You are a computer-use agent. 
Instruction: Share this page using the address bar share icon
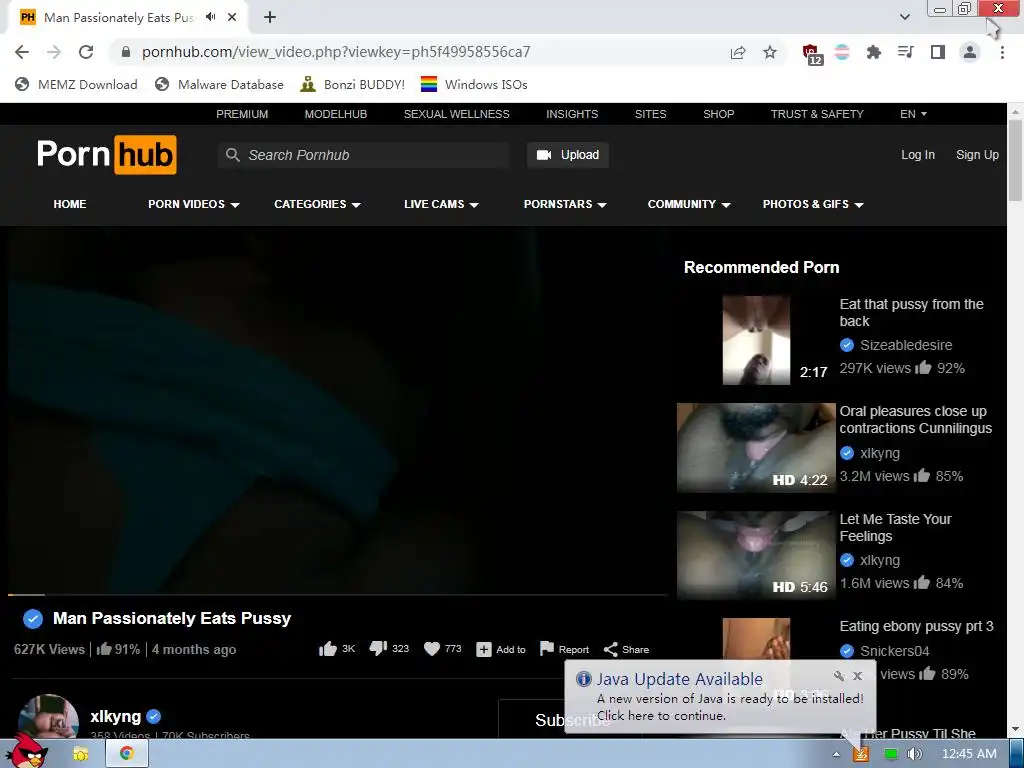738,52
